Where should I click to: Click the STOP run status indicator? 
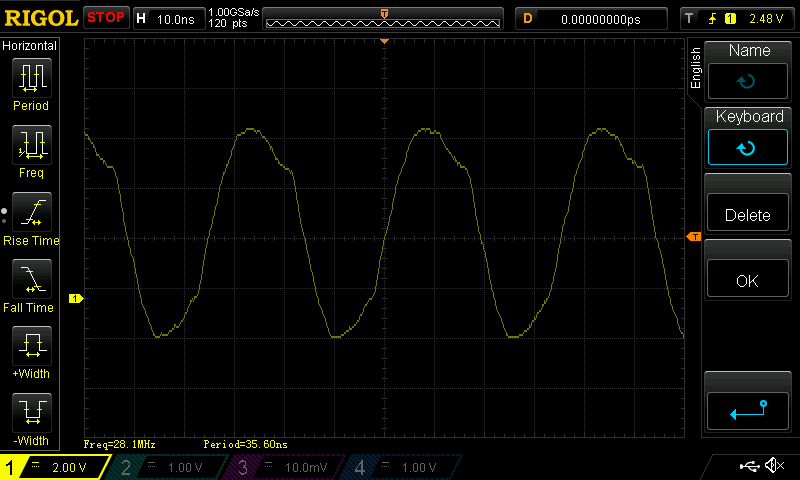(106, 18)
